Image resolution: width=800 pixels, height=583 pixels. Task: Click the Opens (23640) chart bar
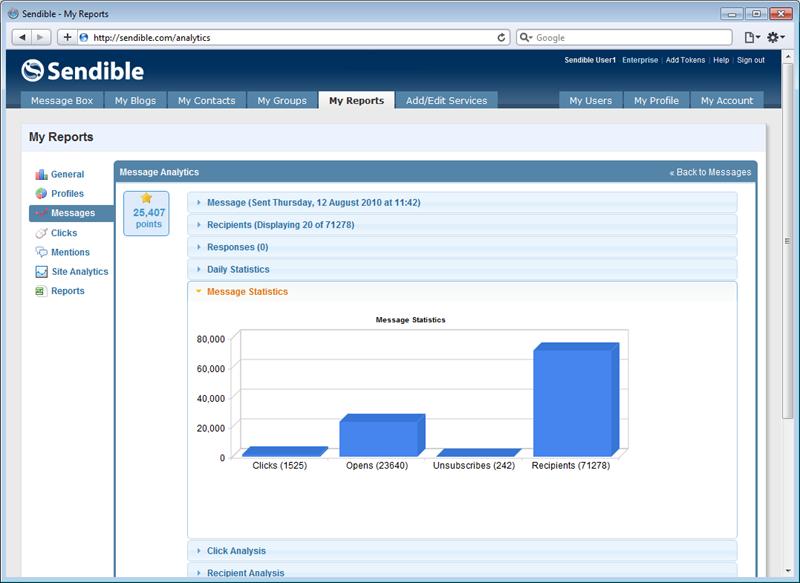tap(382, 435)
